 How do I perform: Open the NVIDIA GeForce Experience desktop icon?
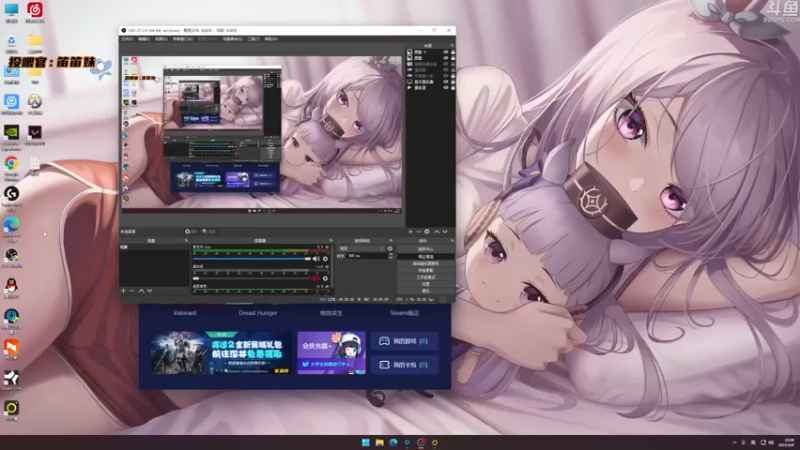11,137
